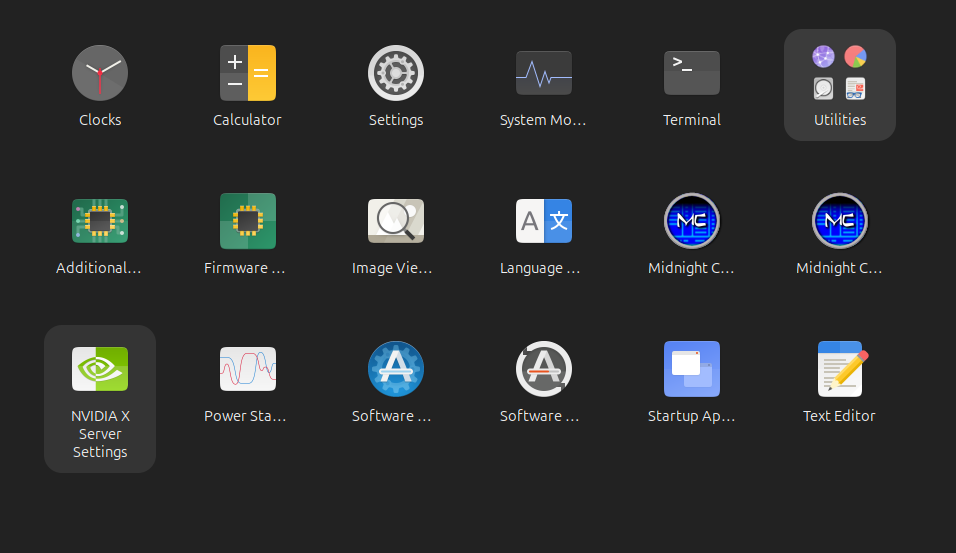956x553 pixels.
Task: Open the Terminal app
Action: coord(692,74)
